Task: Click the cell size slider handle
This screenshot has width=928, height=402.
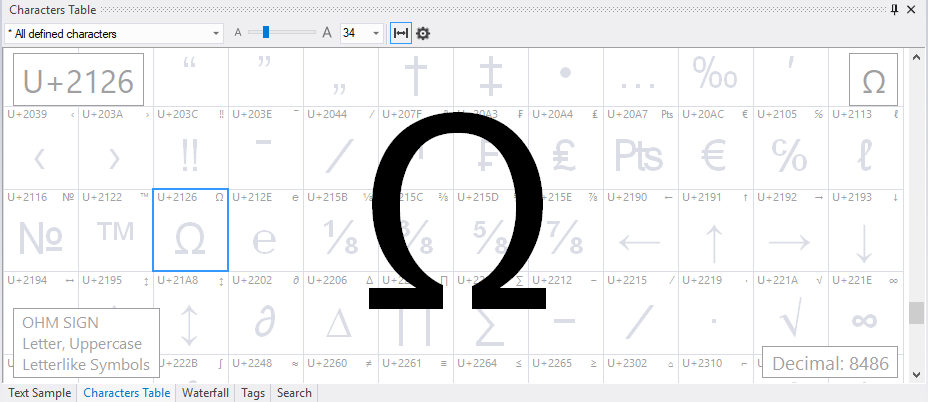Action: (266, 33)
